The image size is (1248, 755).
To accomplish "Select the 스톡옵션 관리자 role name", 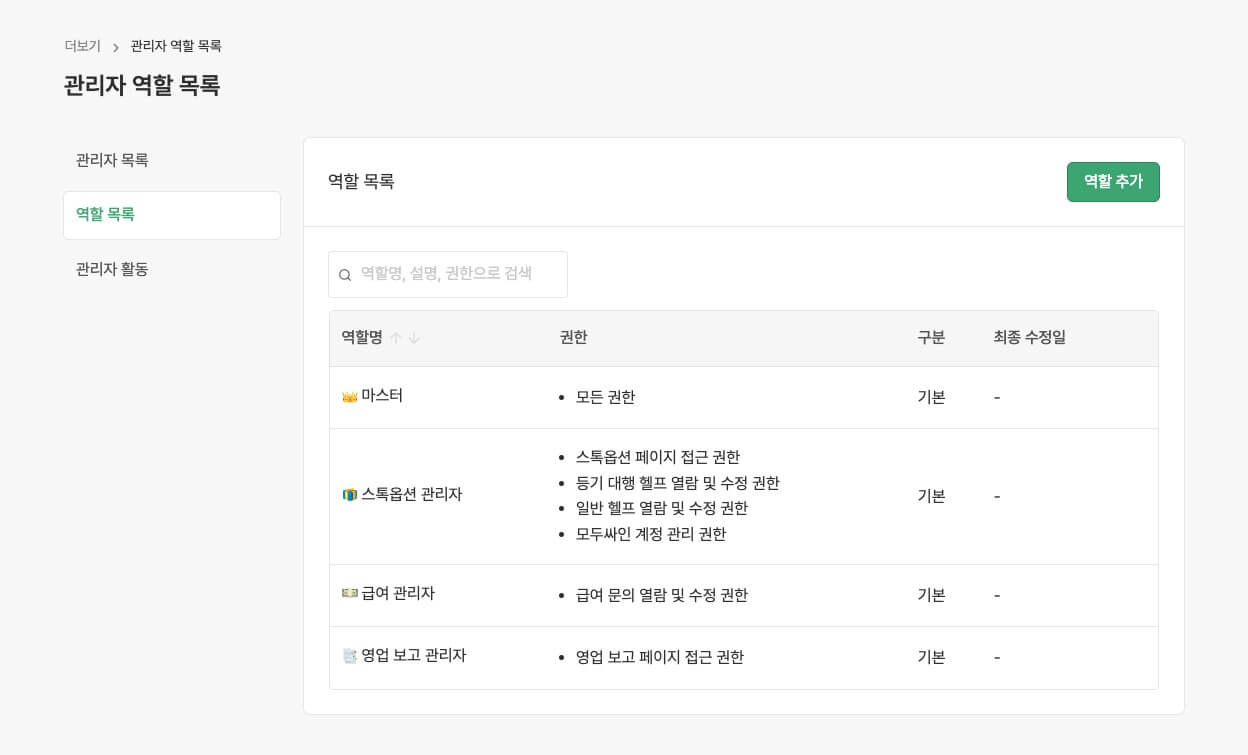I will click(411, 494).
